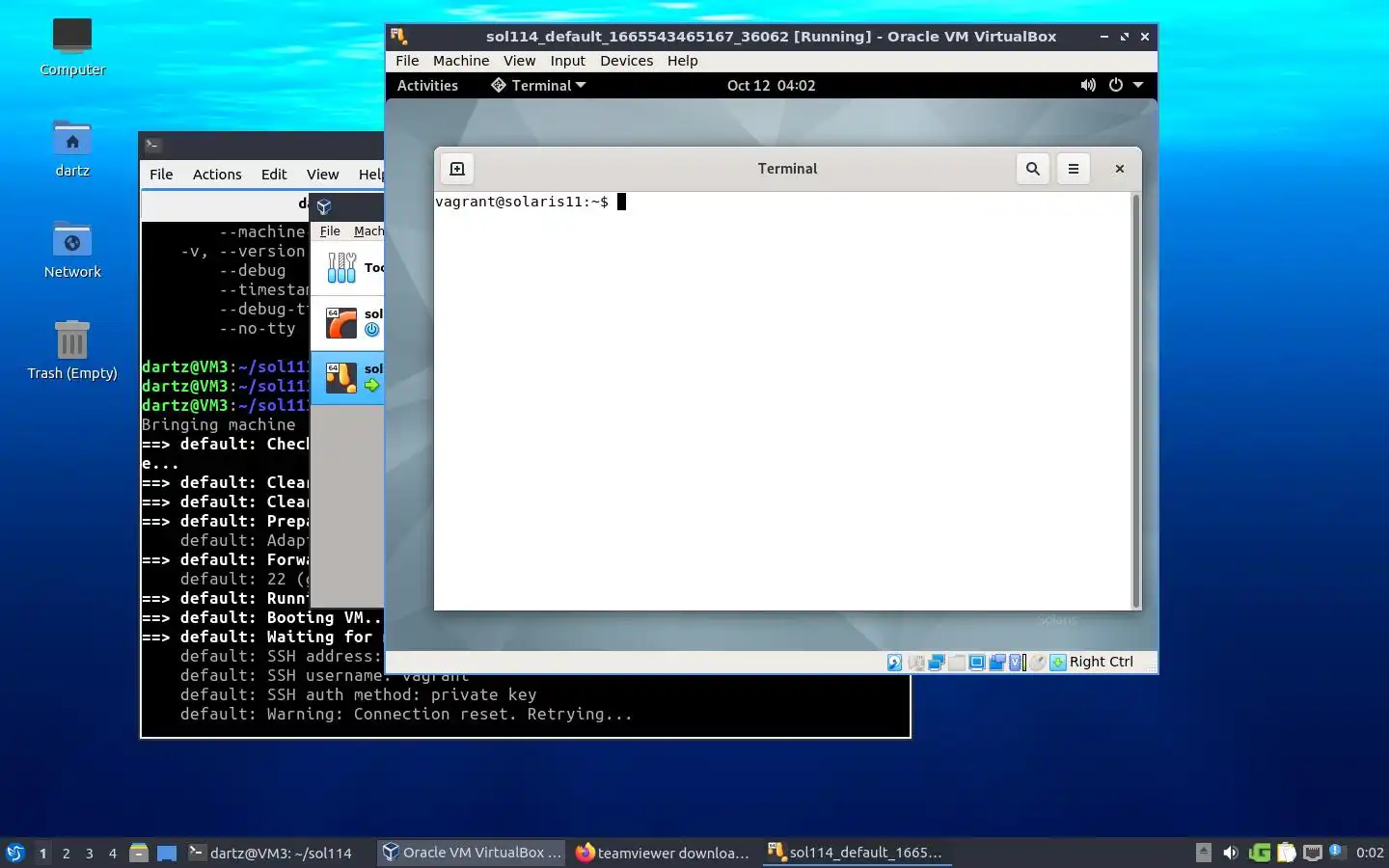Expand the system menu arrow in guest top bar
The width and height of the screenshot is (1389, 868).
[1138, 85]
